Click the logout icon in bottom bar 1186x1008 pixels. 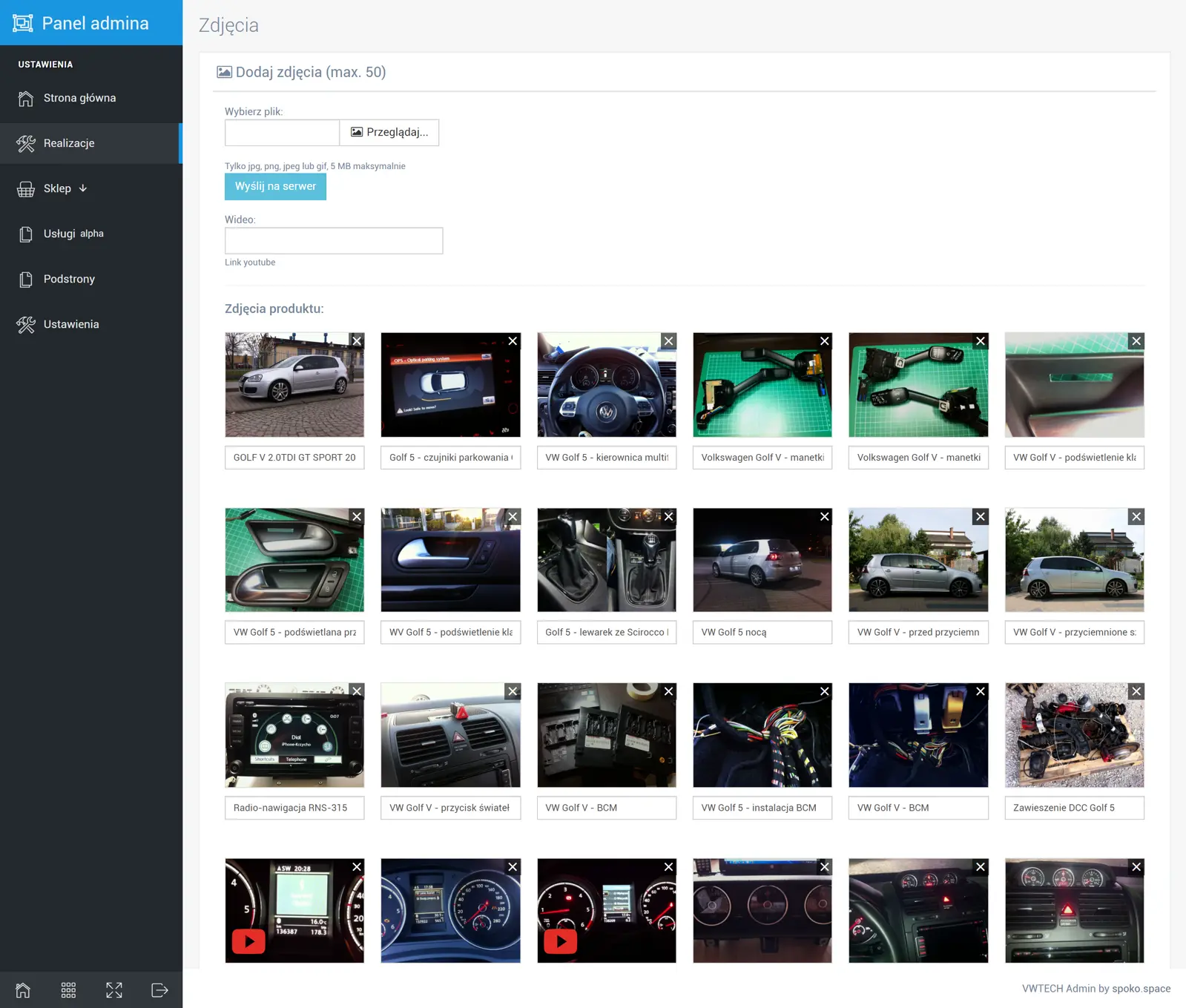[159, 990]
